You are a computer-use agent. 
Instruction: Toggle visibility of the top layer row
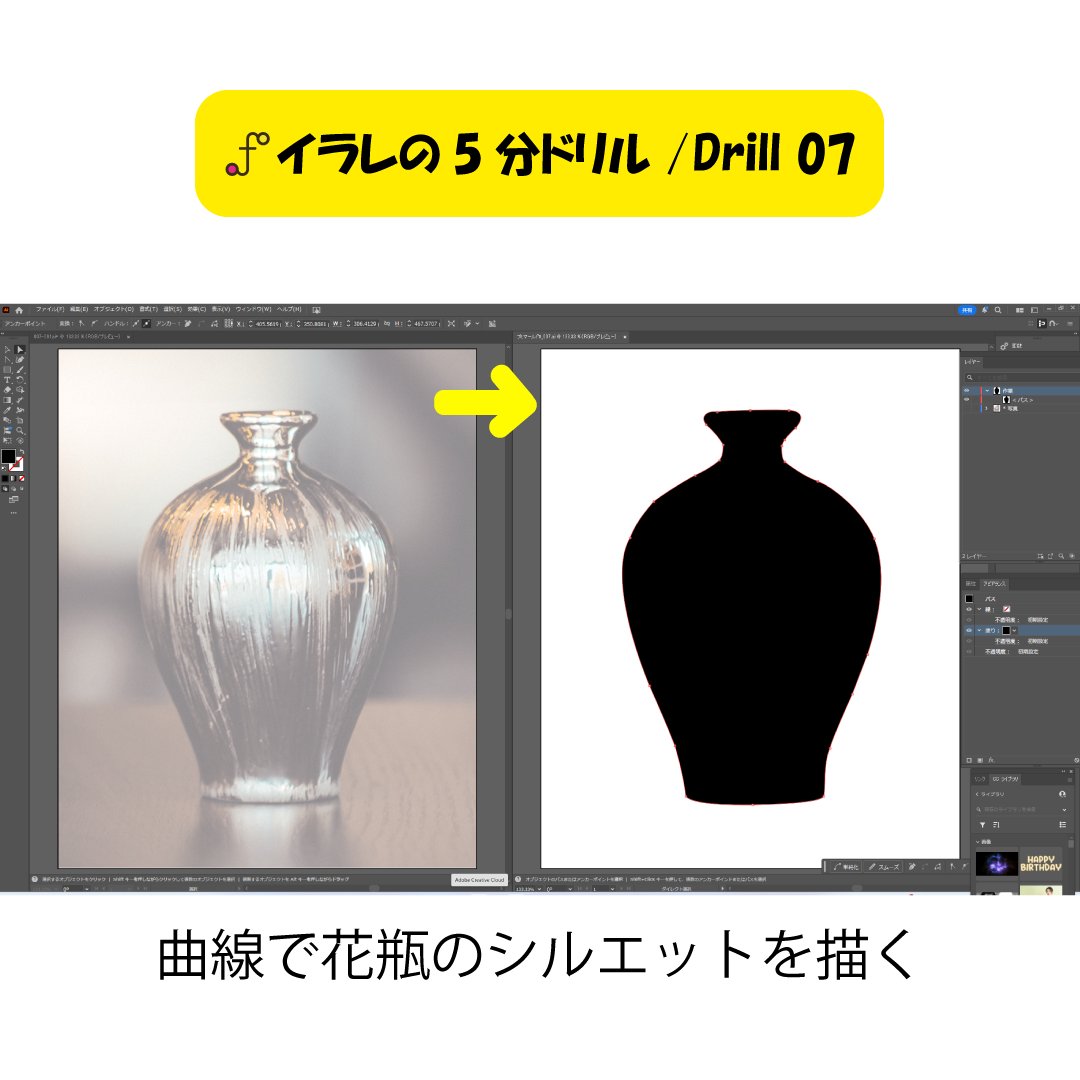[x=966, y=391]
